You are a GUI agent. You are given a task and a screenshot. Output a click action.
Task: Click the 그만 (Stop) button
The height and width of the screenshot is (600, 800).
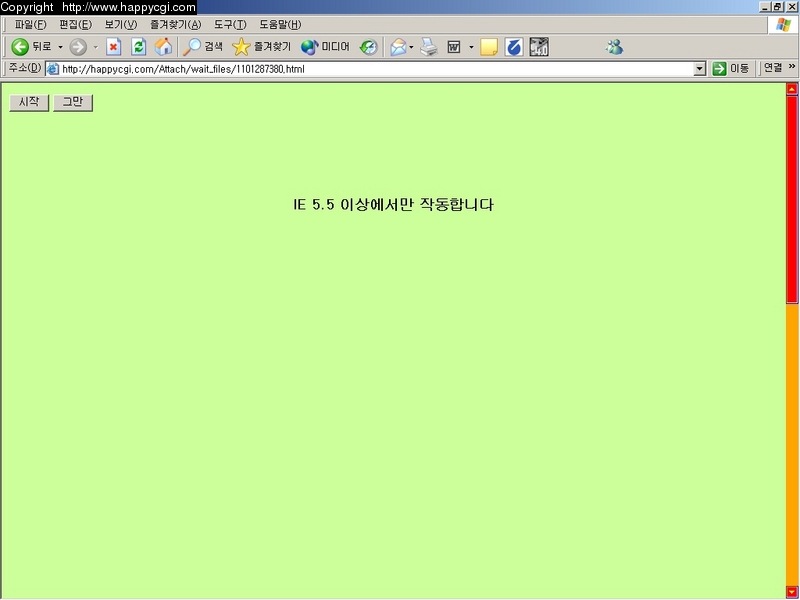click(x=73, y=103)
